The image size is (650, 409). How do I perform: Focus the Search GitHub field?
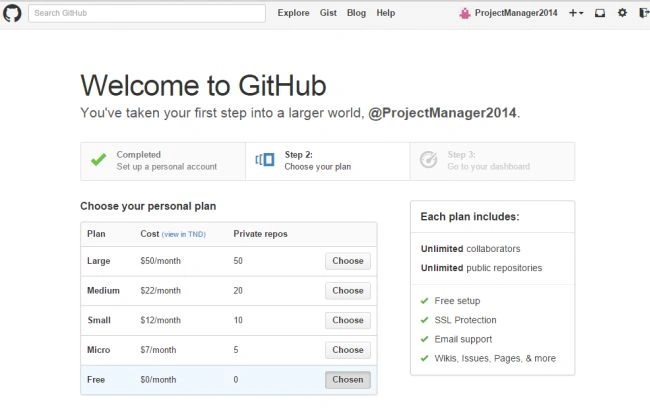click(x=147, y=13)
